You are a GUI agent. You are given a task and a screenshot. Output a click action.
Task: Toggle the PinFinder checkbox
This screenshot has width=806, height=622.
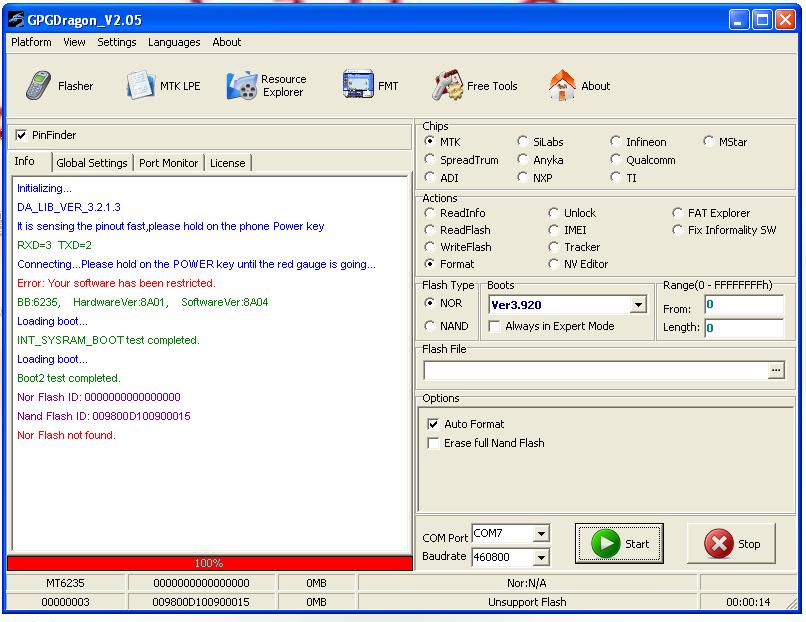point(21,135)
